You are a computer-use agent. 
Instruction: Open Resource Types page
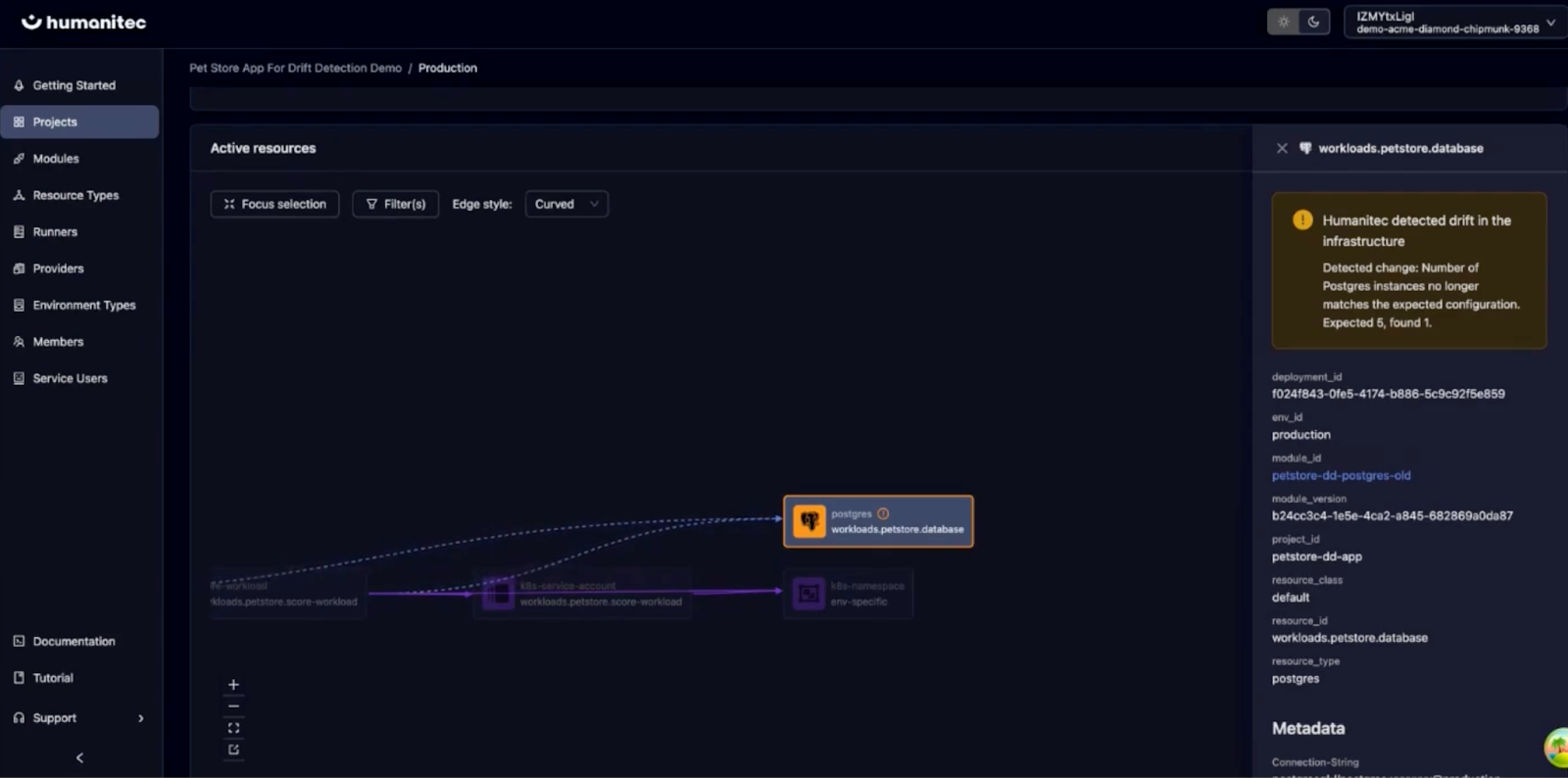80,195
